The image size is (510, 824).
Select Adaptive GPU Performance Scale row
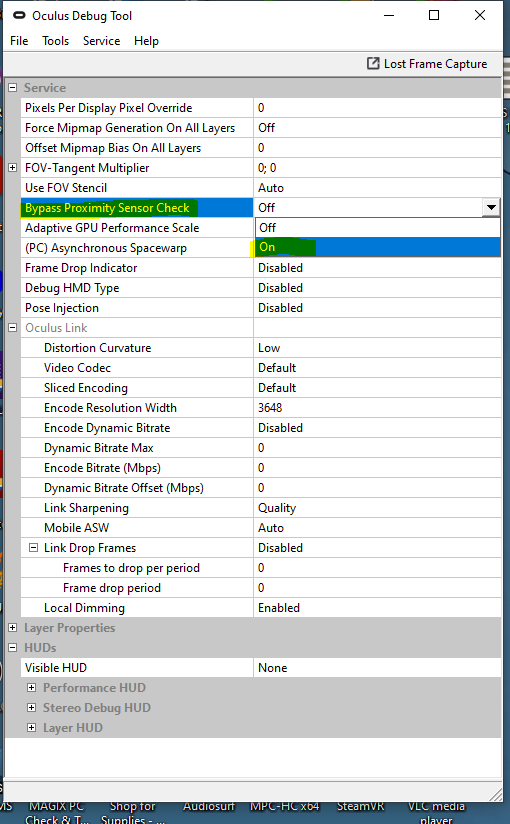pyautogui.click(x=137, y=228)
